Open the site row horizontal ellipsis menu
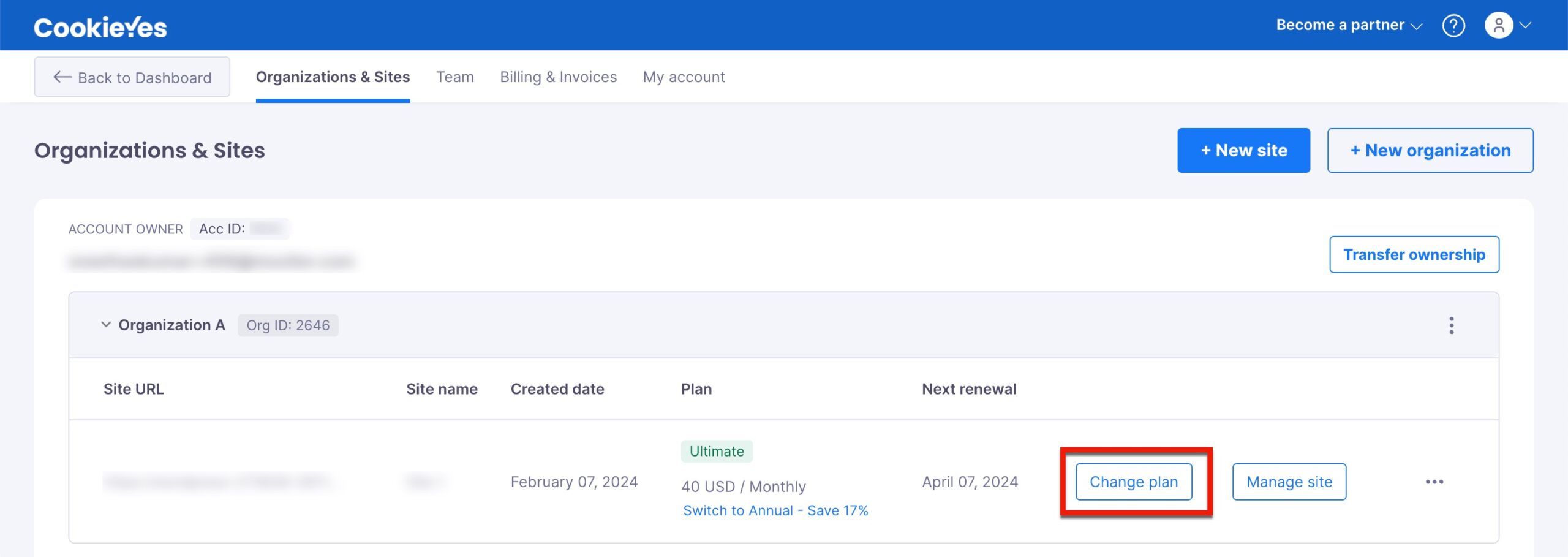The width and height of the screenshot is (1568, 557). point(1434,482)
